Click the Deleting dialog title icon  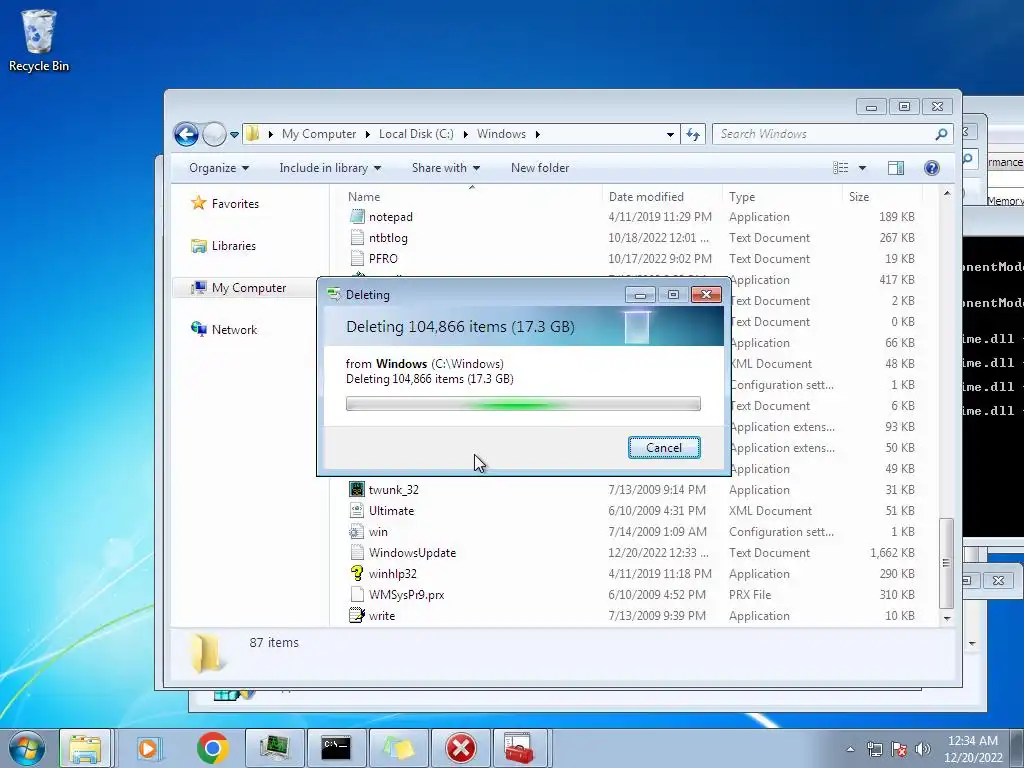pos(334,295)
